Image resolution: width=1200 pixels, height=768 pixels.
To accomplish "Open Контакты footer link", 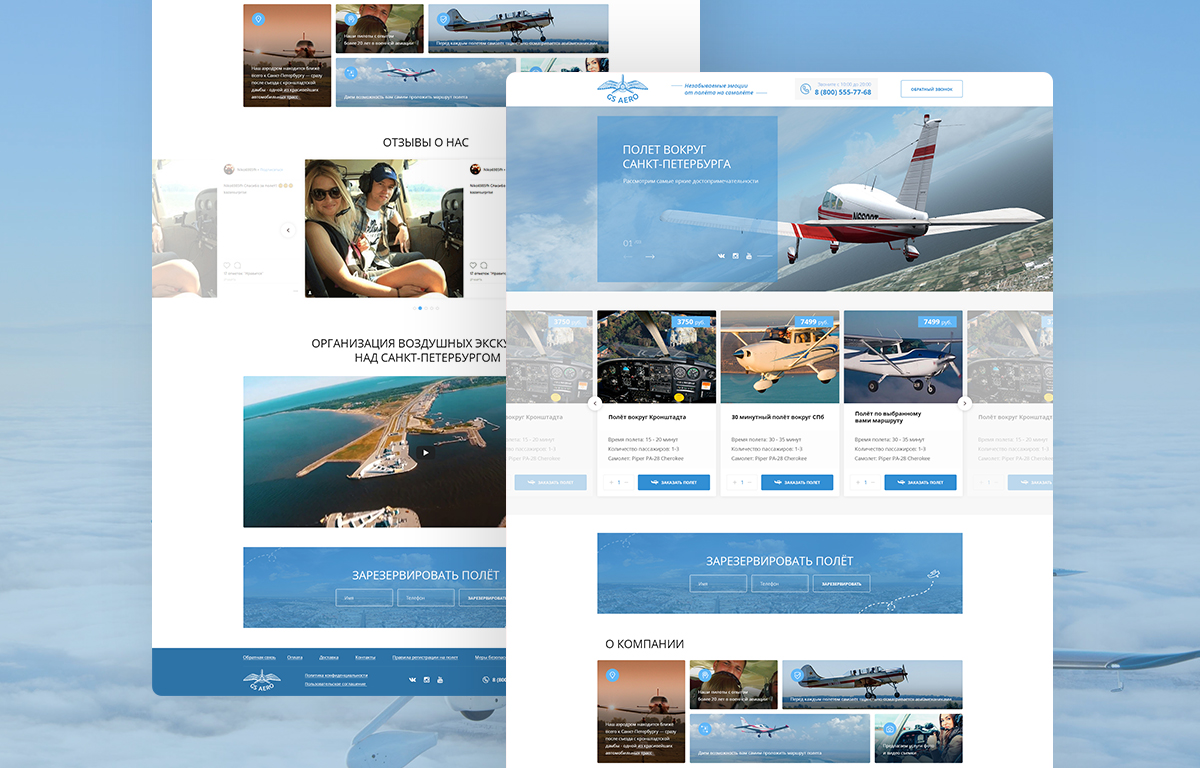I will [x=365, y=658].
